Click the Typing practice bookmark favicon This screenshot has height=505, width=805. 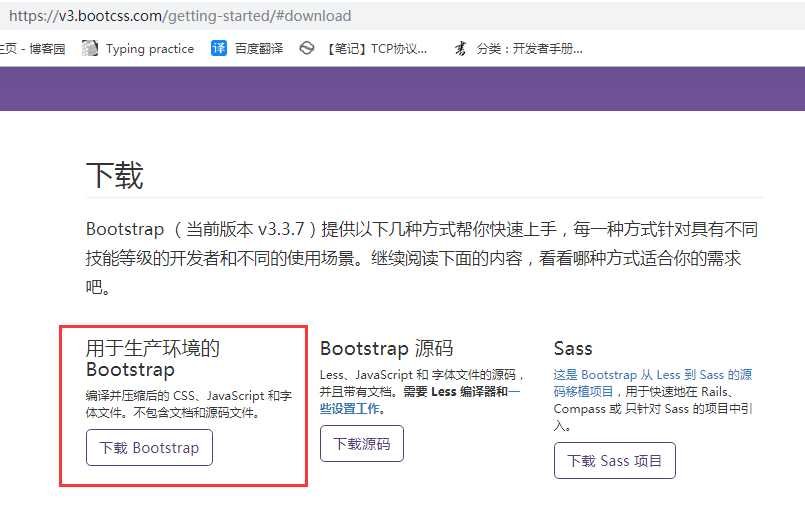click(x=90, y=48)
